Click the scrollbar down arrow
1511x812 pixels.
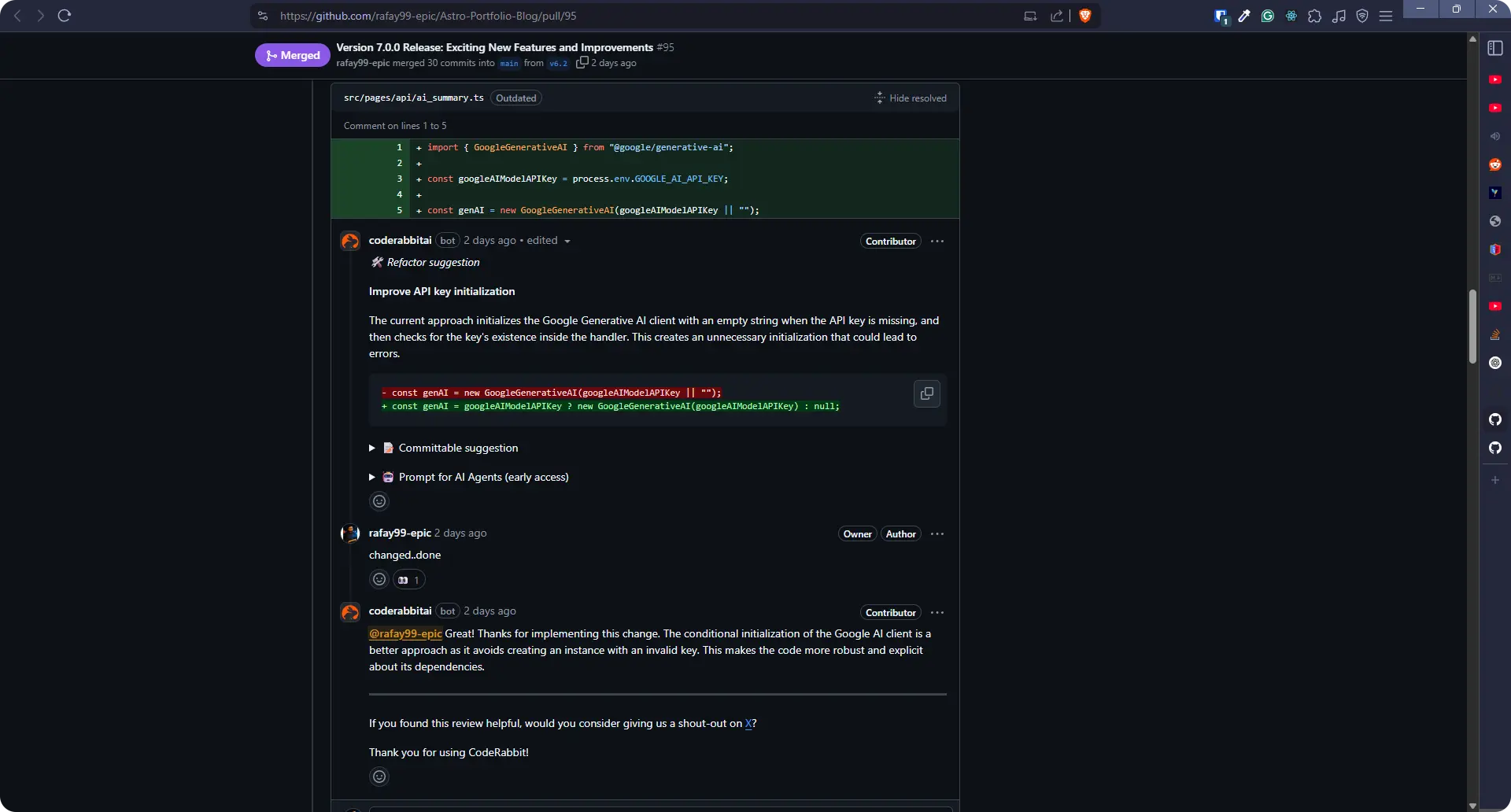1472,806
